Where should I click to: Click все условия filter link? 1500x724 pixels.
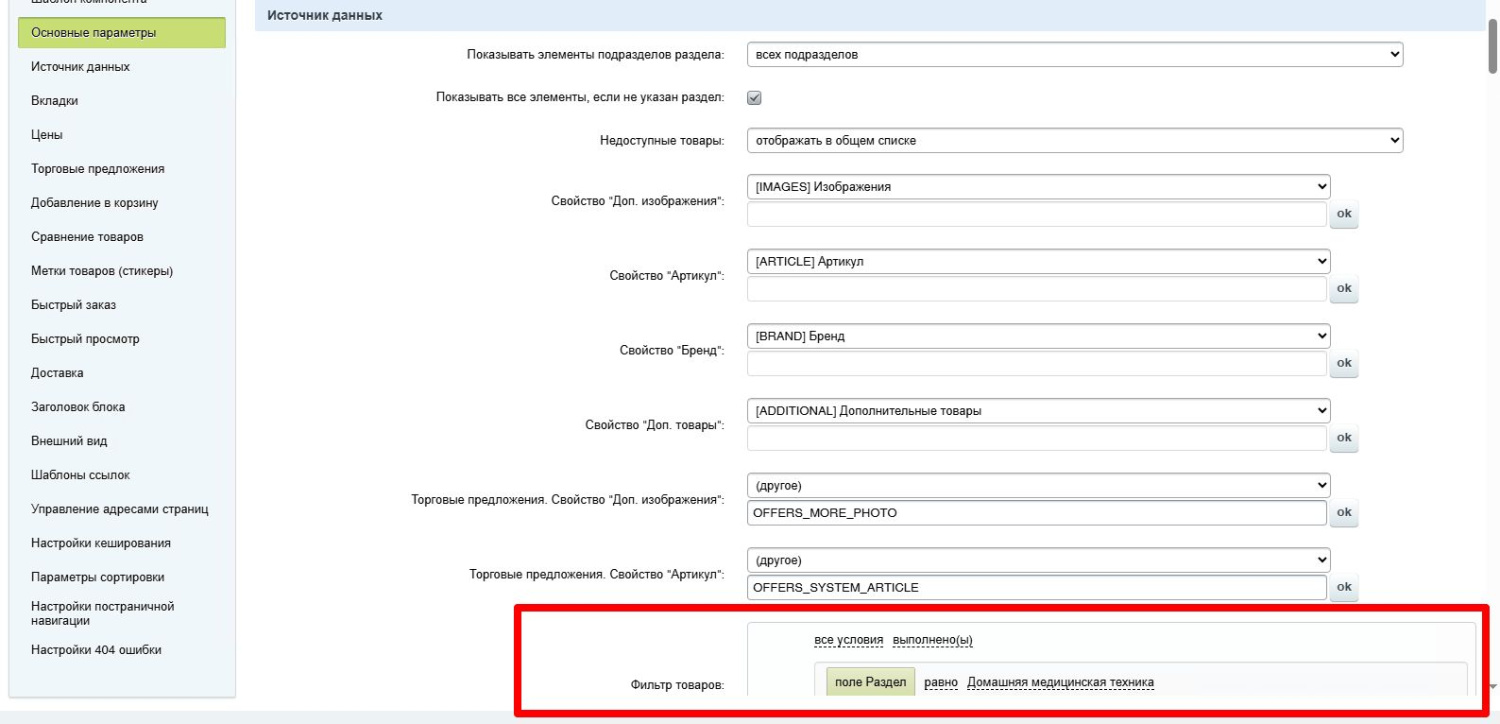coord(849,640)
